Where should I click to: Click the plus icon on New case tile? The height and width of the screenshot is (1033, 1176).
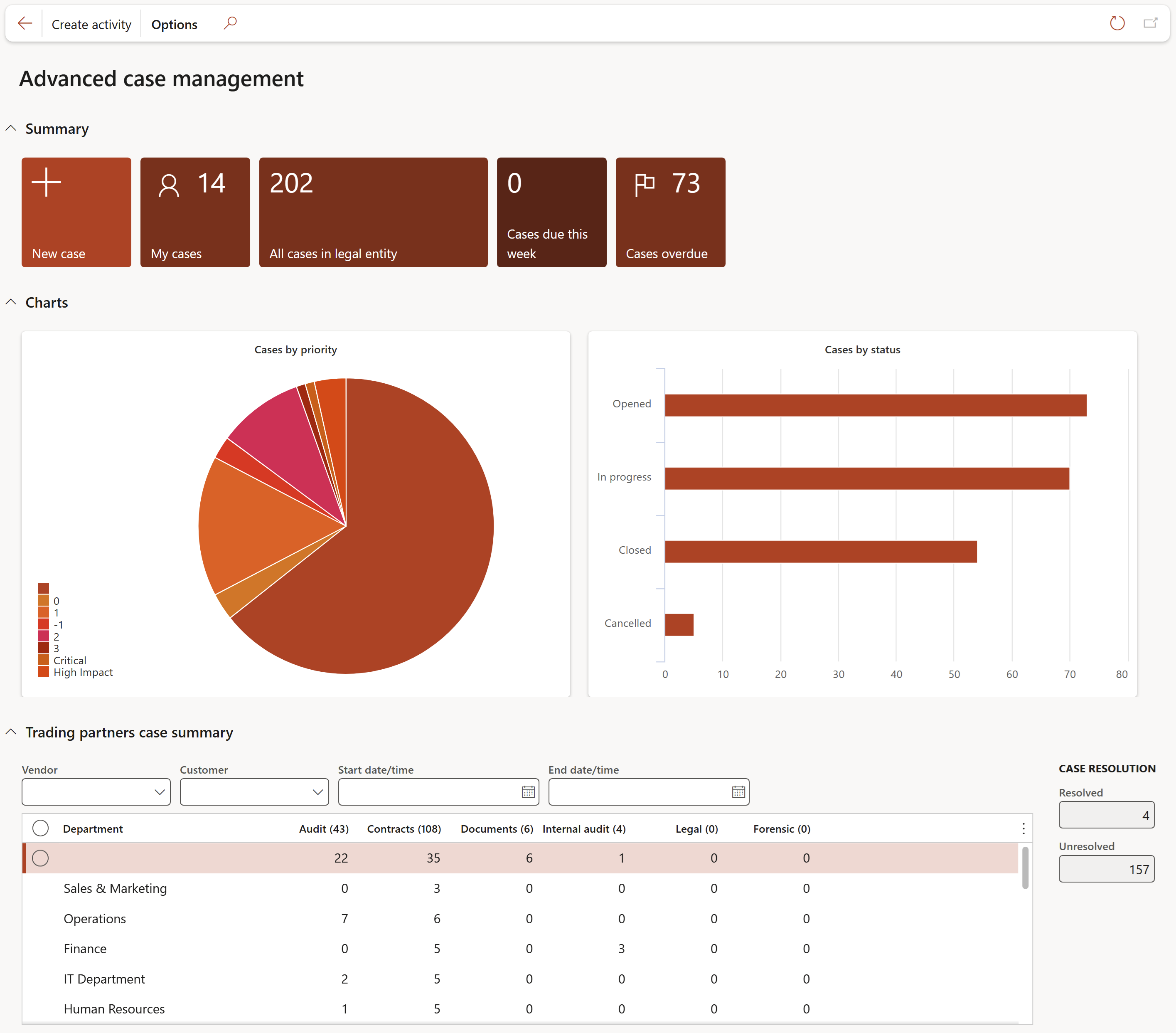[46, 182]
